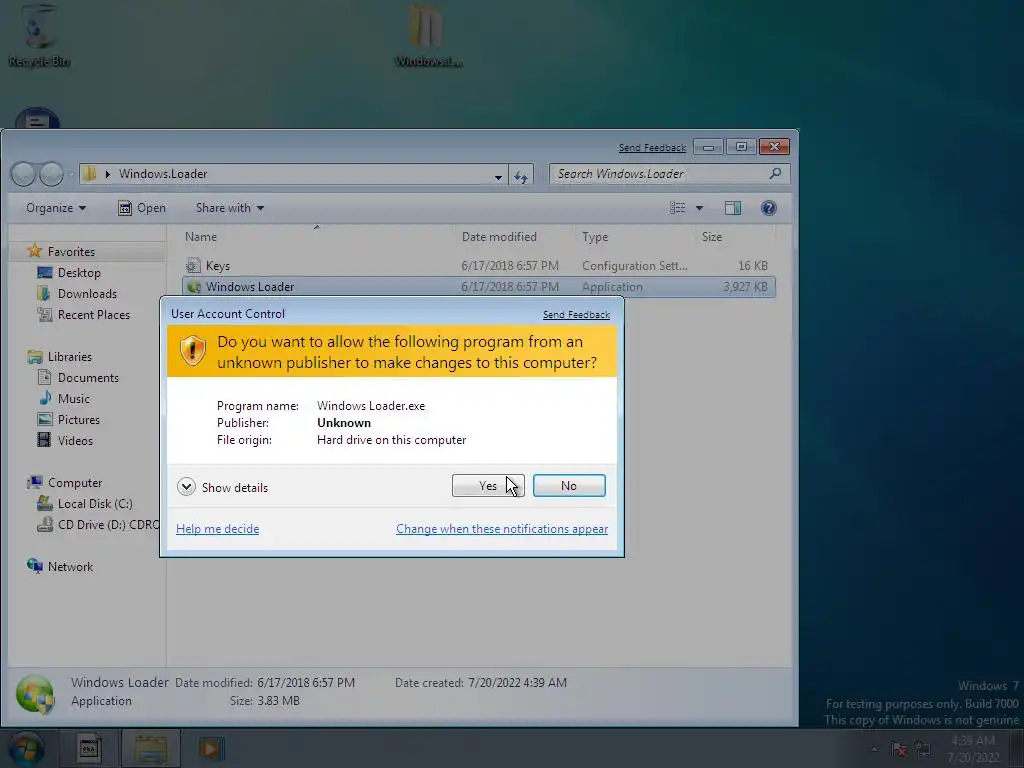Open Downloads under Favorites
This screenshot has height=768, width=1024.
coord(87,293)
